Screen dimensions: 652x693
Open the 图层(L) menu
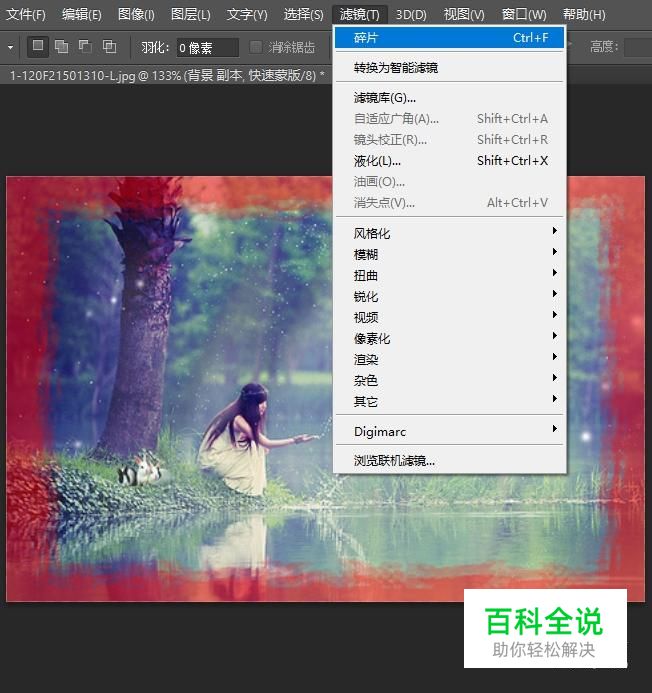(x=191, y=15)
